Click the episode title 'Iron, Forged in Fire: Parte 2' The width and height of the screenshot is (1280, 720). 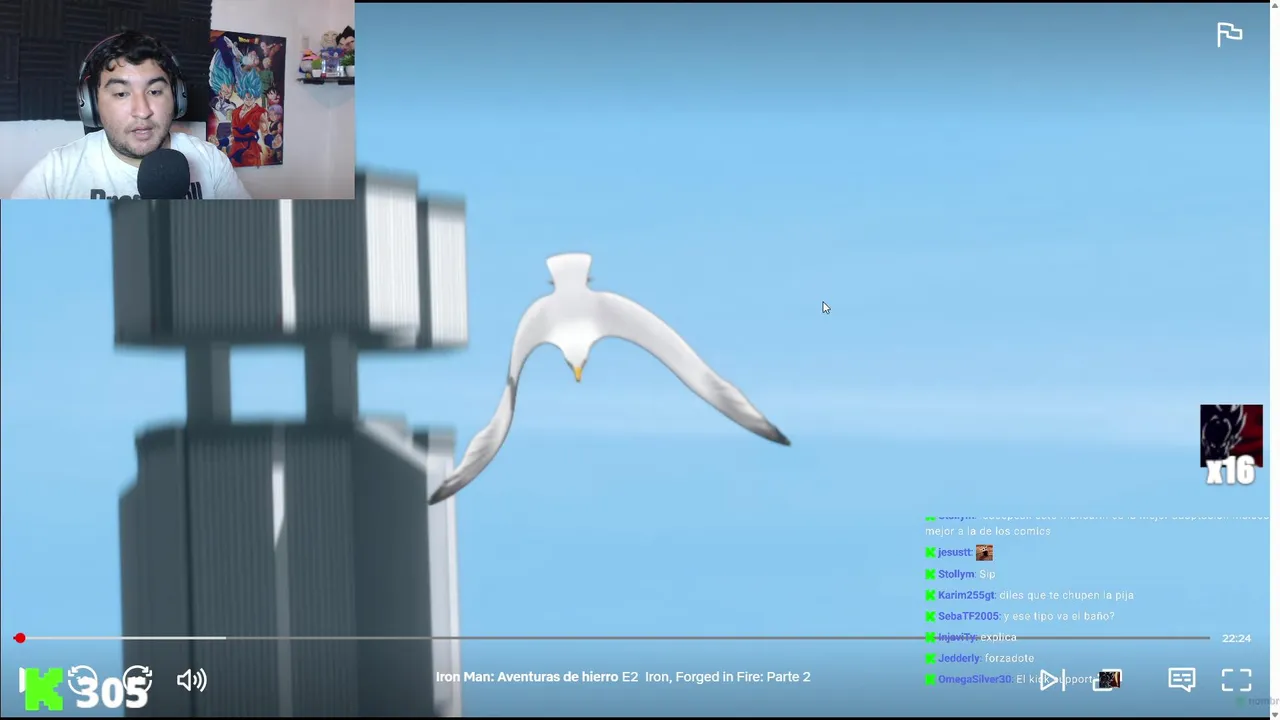click(x=727, y=677)
